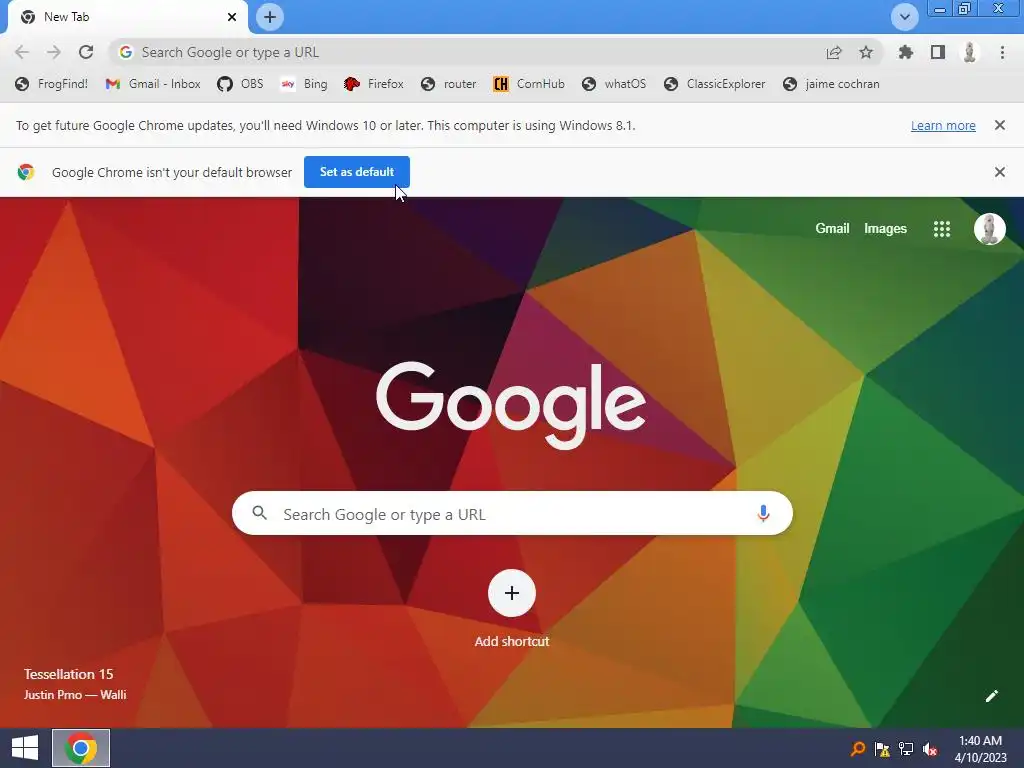This screenshot has height=768, width=1024.
Task: Open a new tab with plus button
Action: coord(270,17)
